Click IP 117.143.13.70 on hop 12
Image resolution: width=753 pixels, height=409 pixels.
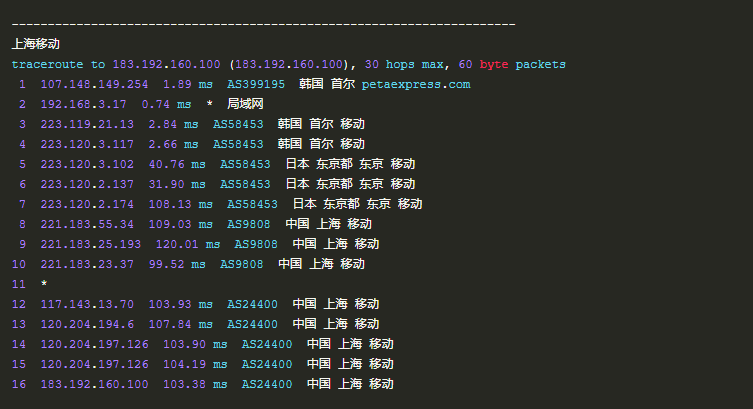87,304
